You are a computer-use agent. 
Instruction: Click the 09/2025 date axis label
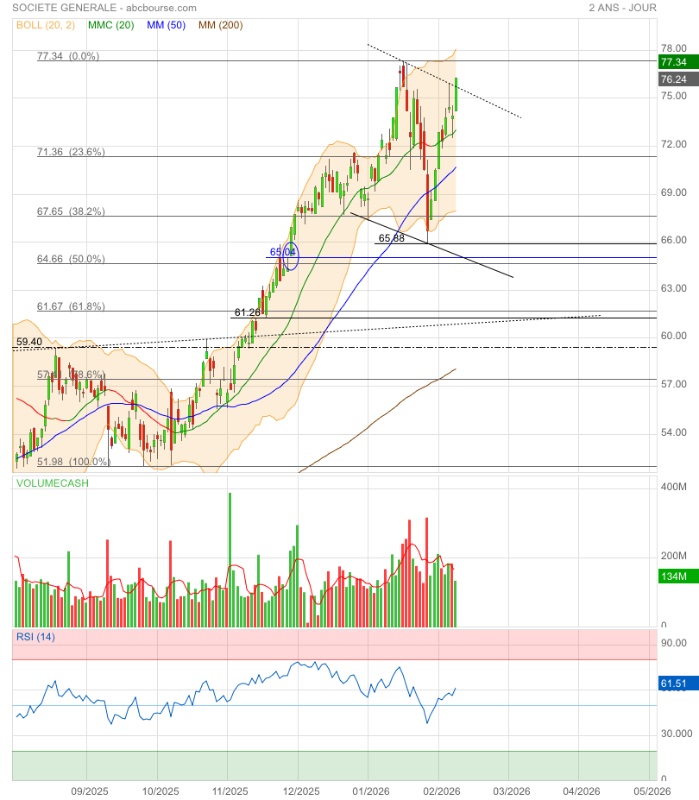point(89,791)
